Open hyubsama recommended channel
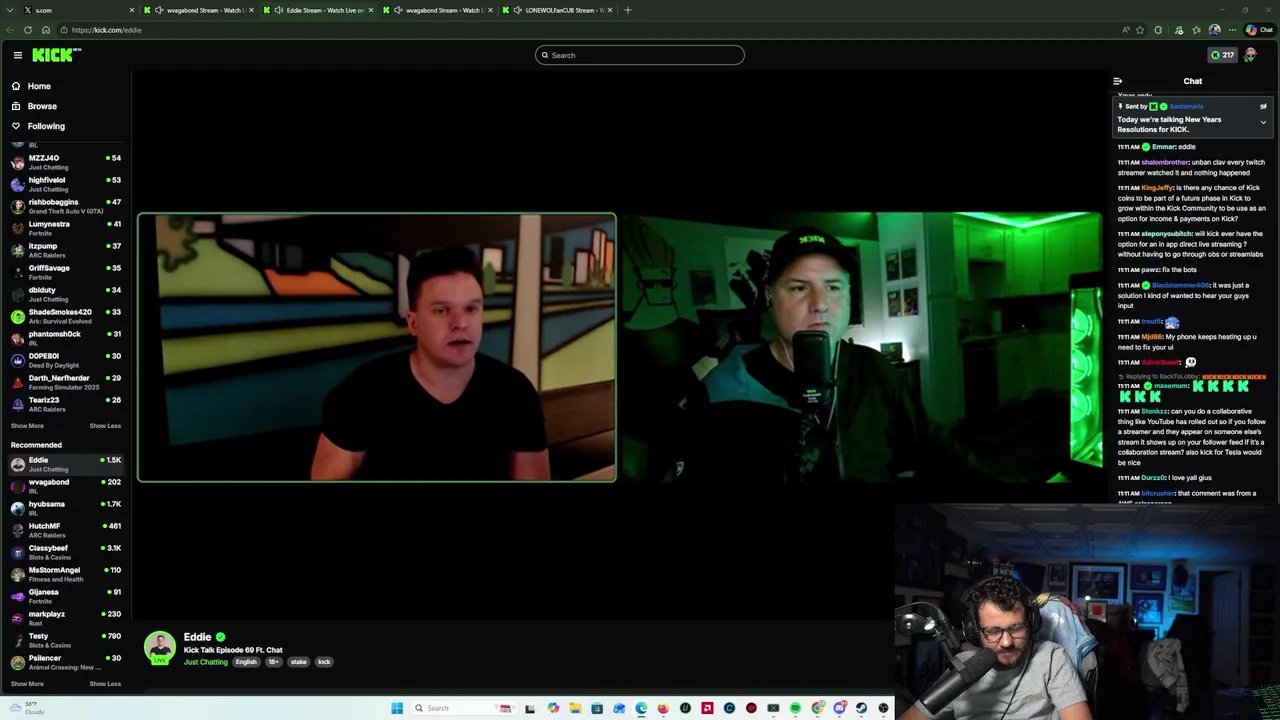 [x=65, y=508]
